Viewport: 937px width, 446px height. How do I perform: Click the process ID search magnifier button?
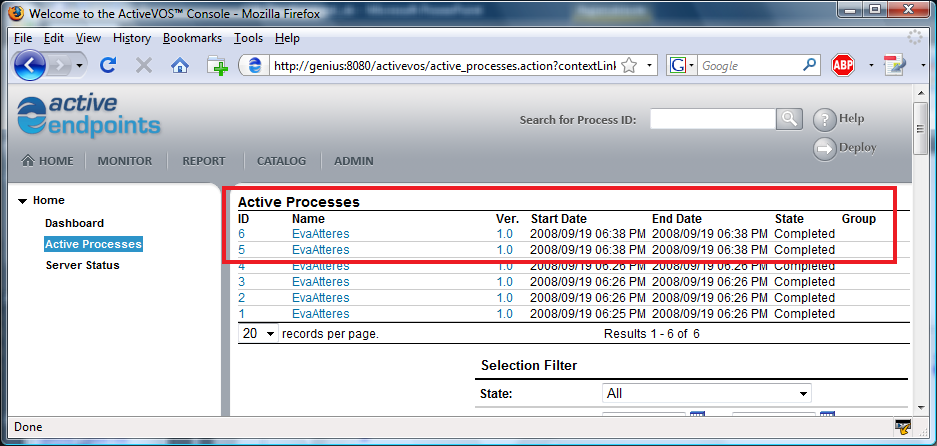(x=789, y=119)
